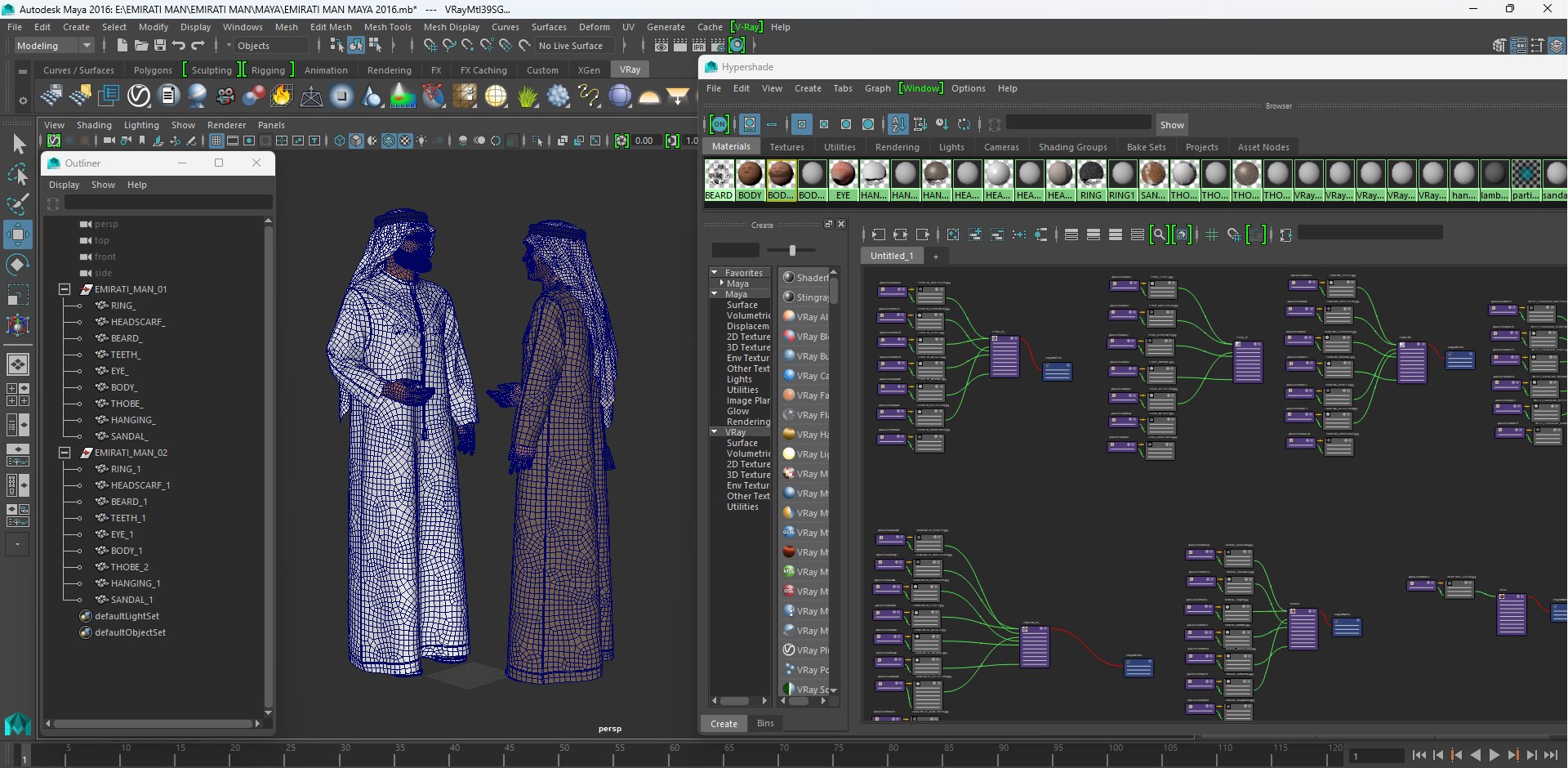Click the red and blue spheres shelf icon
Viewport: 1568px width, 768px height.
pyautogui.click(x=254, y=96)
